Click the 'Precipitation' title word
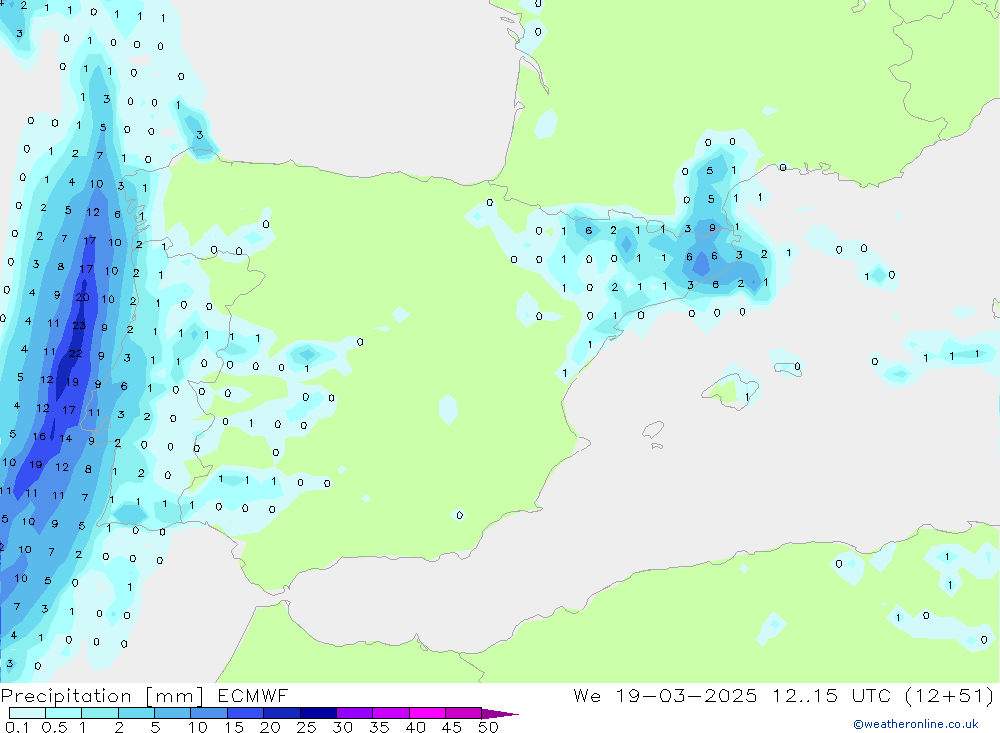The image size is (1000, 733). click(66, 696)
